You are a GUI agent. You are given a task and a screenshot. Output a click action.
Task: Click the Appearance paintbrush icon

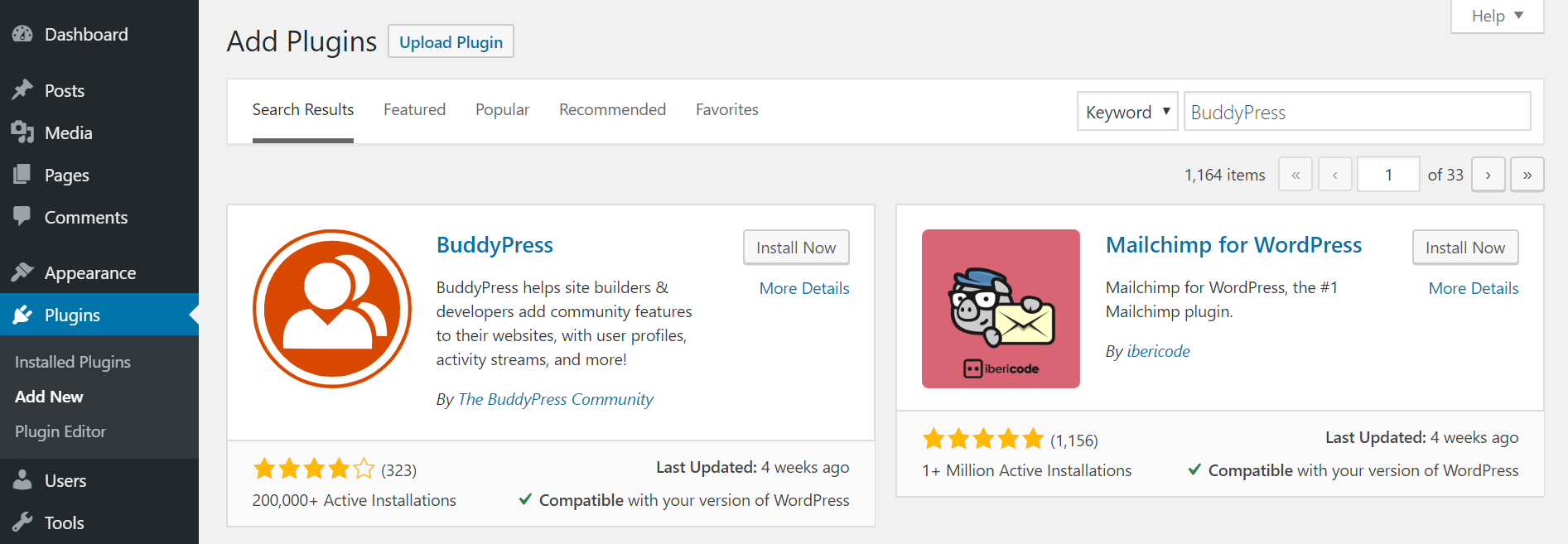[22, 272]
